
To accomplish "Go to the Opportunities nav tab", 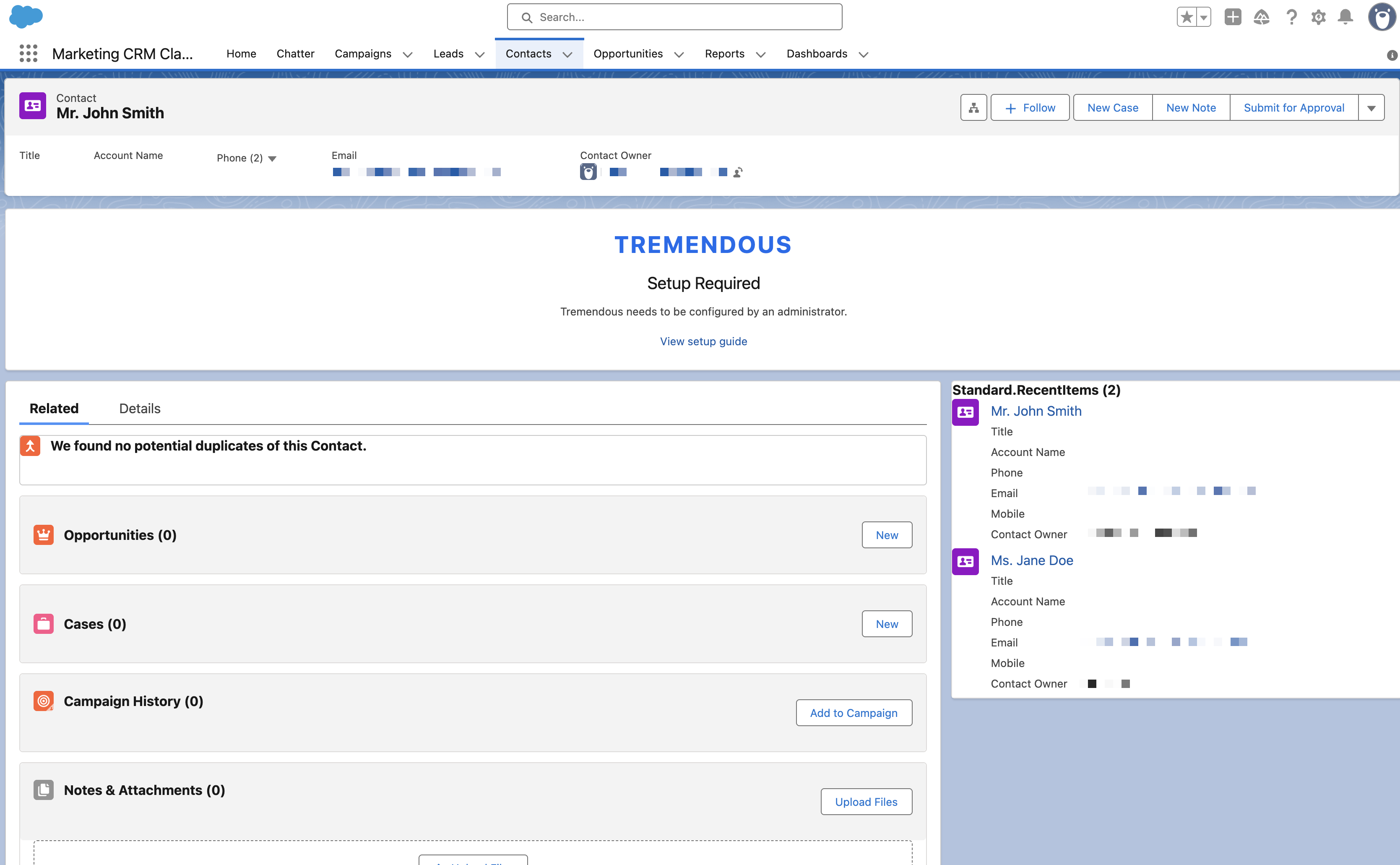I will tap(627, 54).
